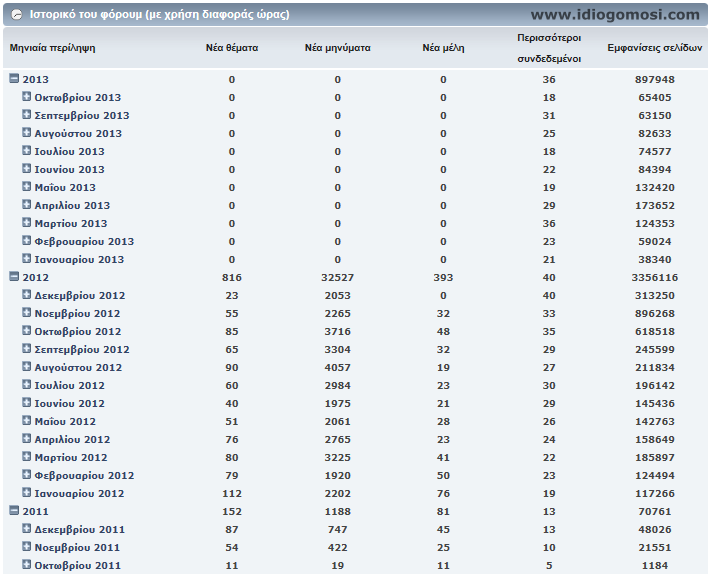Expand Οκτωβρίου 2011 plus icon
Viewport: 710px width, 575px height.
point(27,565)
